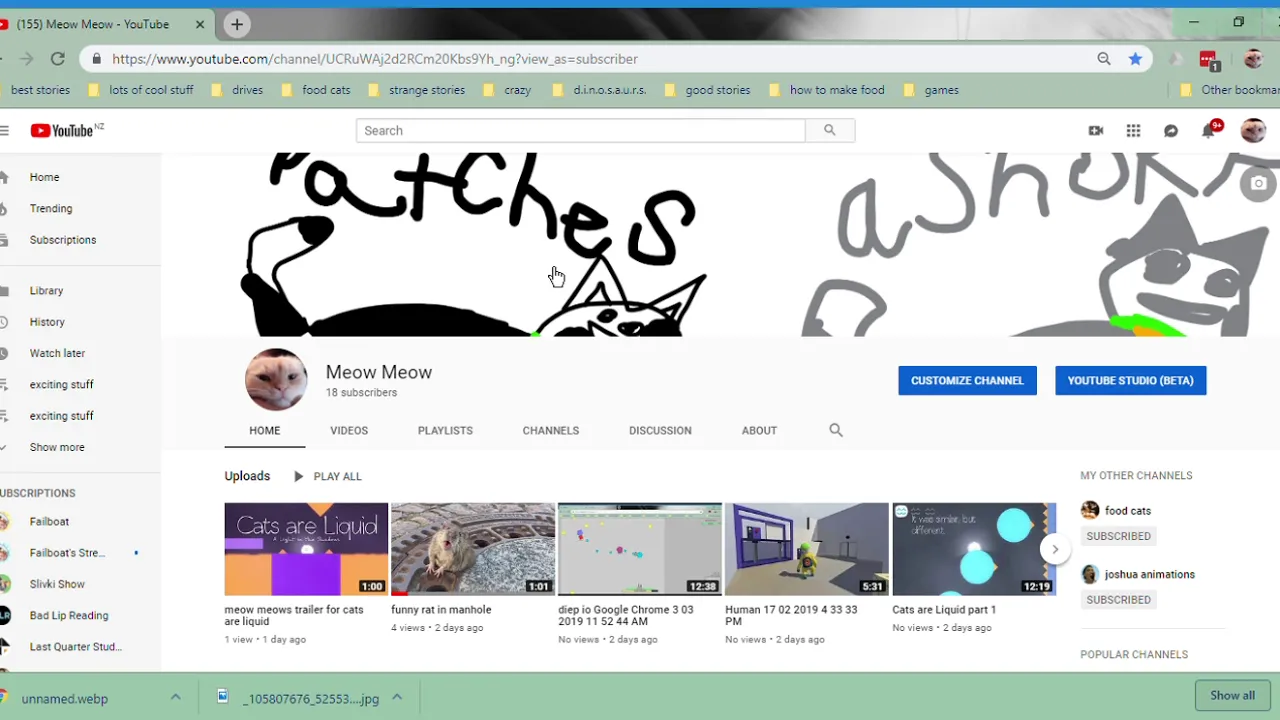
Task: Switch to the DISCUSSION tab
Action: tap(660, 430)
